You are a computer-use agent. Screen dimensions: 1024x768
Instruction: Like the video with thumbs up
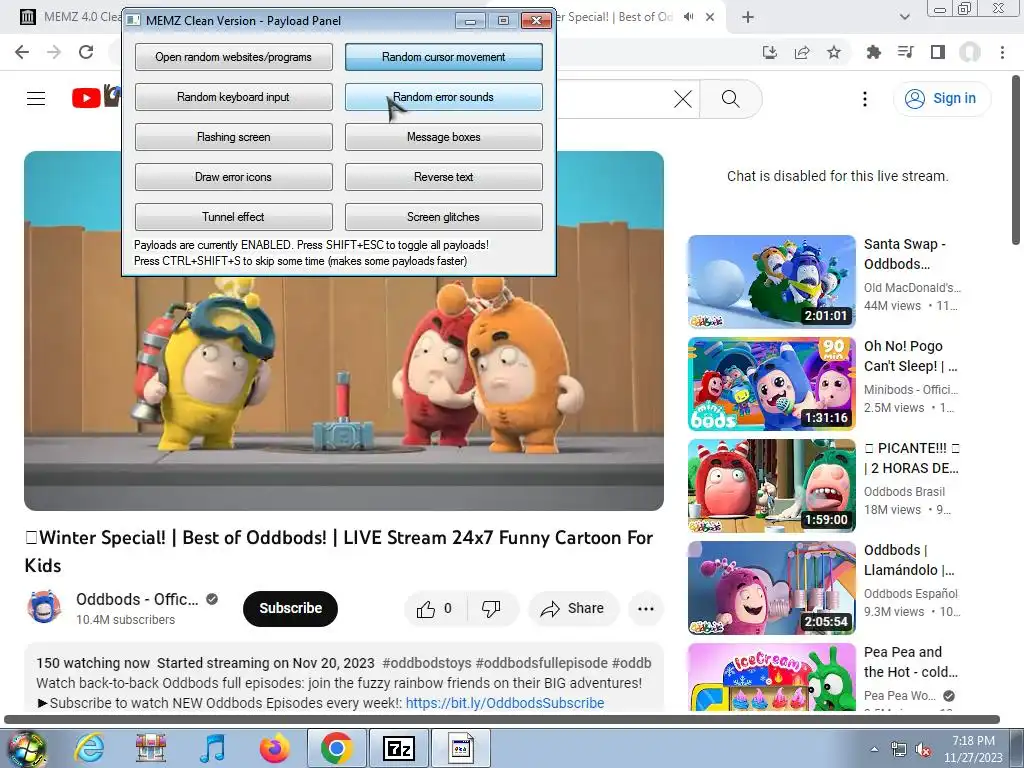click(434, 609)
